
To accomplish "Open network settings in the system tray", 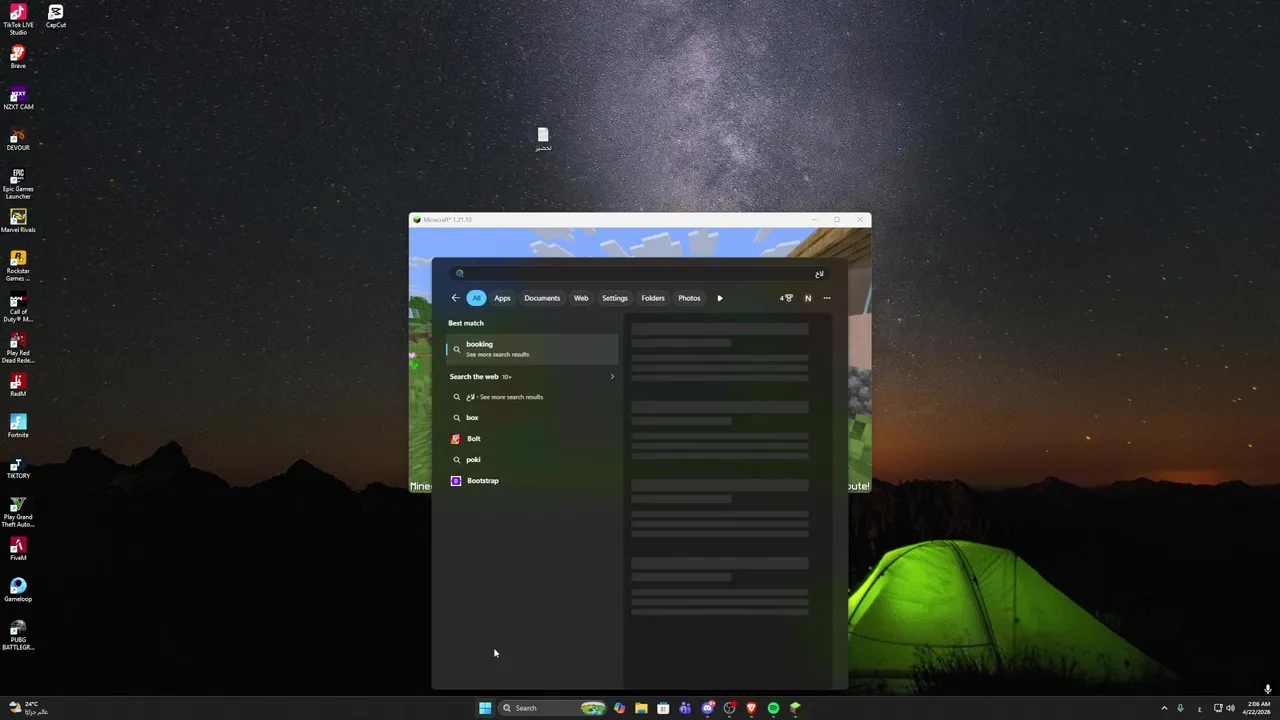I will 1218,708.
